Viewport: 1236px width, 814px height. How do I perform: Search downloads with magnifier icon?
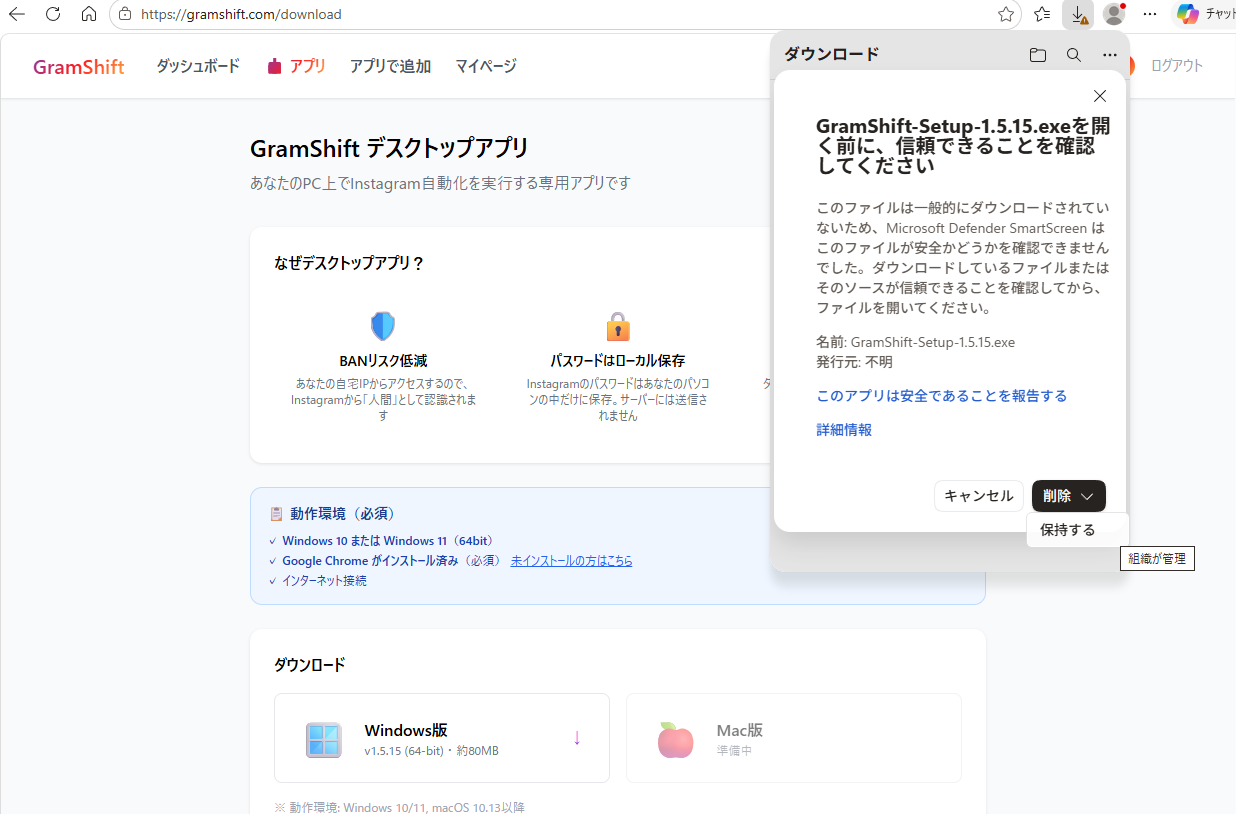tap(1074, 55)
